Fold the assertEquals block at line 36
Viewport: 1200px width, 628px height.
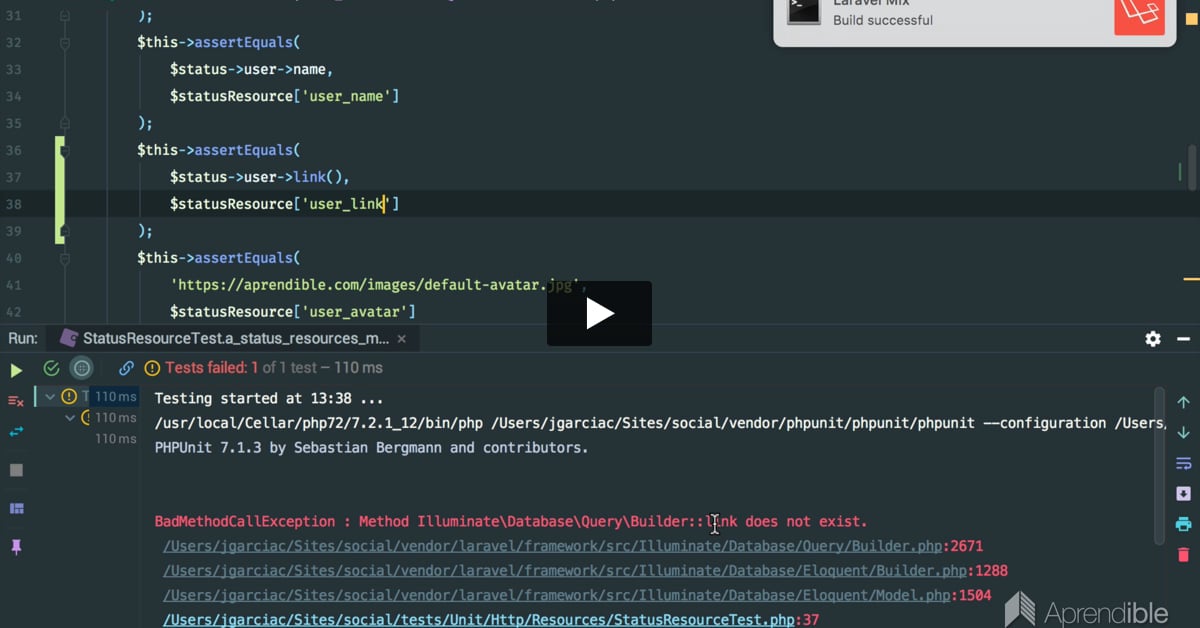pyautogui.click(x=64, y=150)
